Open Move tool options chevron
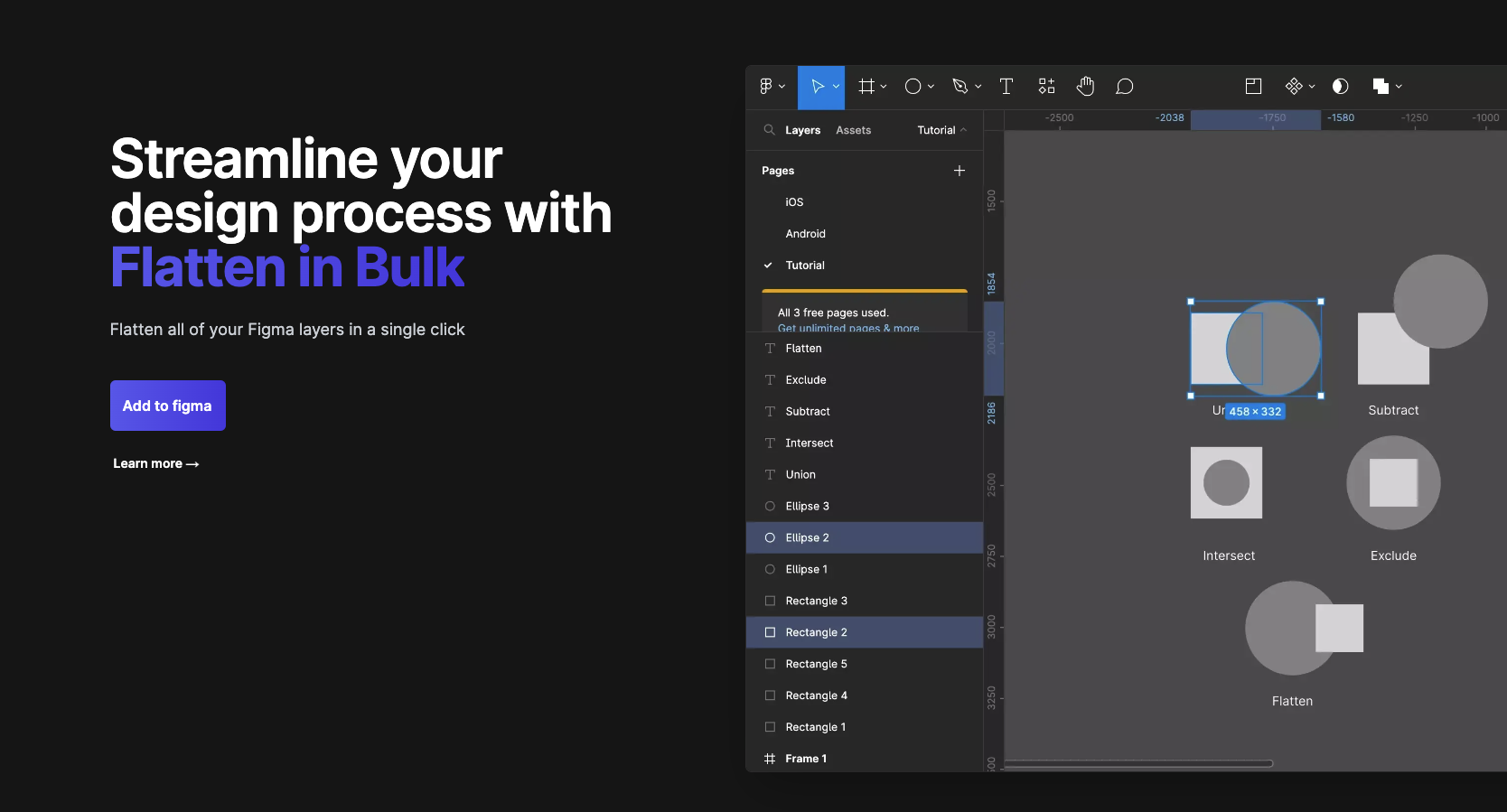The image size is (1507, 812). tap(836, 87)
